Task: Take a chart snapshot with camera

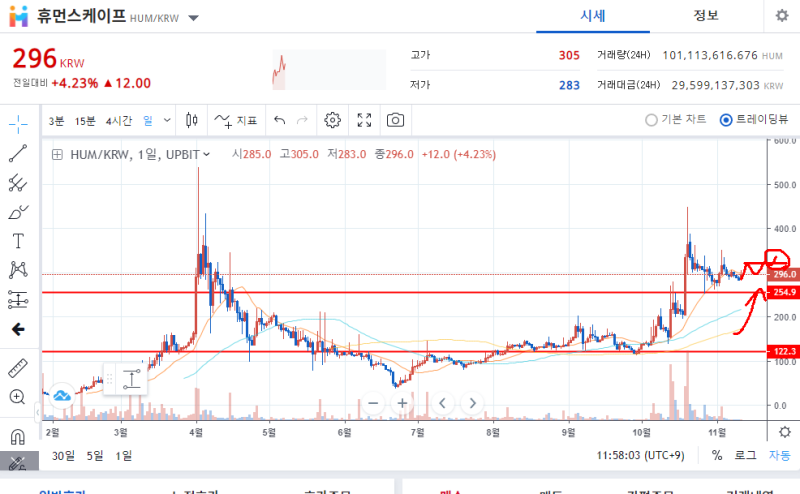Action: point(395,120)
